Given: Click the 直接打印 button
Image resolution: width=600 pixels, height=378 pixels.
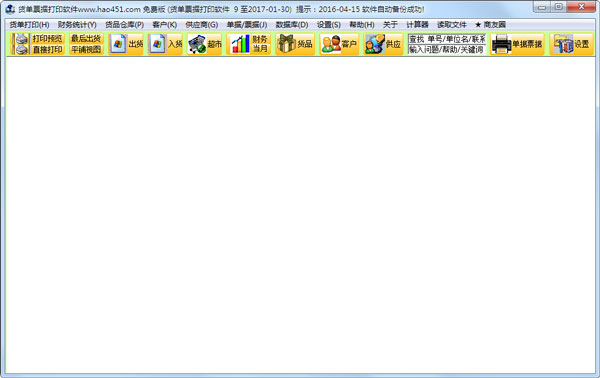Looking at the screenshot, I should point(47,50).
